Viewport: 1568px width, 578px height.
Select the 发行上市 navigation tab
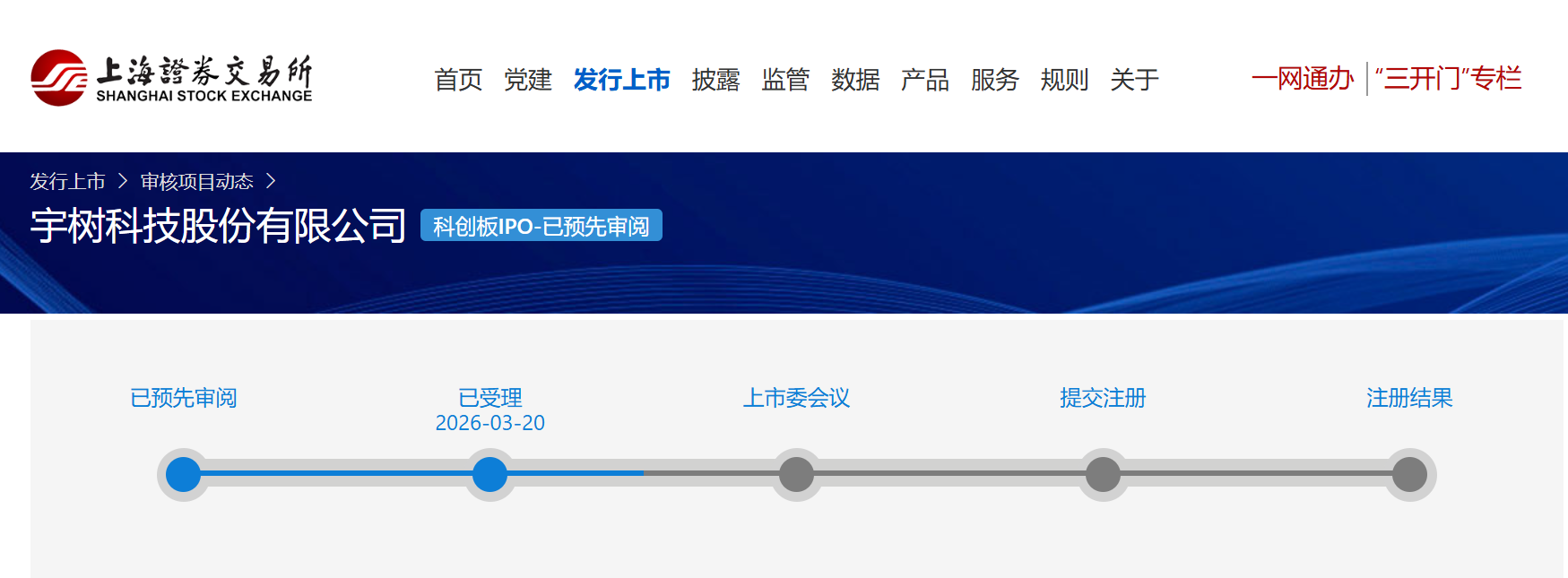(x=621, y=80)
